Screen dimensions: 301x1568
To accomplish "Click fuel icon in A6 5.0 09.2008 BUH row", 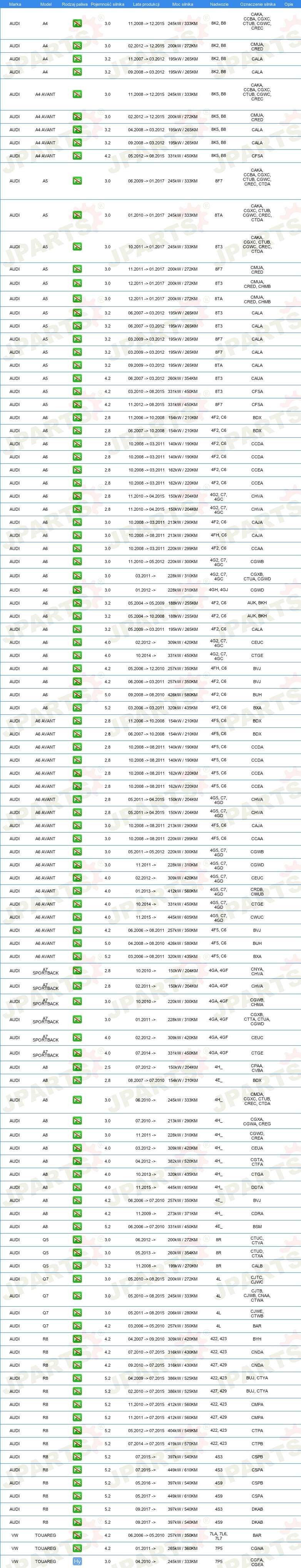I will [77, 695].
